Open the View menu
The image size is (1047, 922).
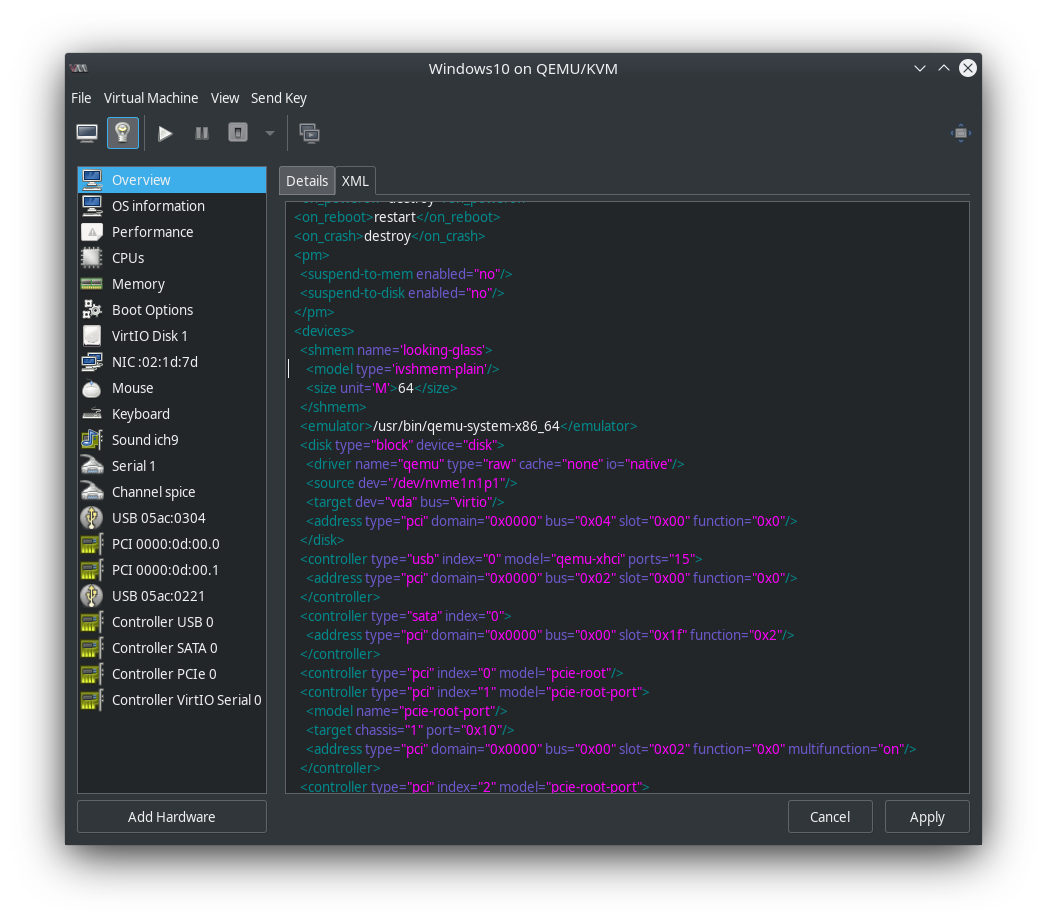225,98
